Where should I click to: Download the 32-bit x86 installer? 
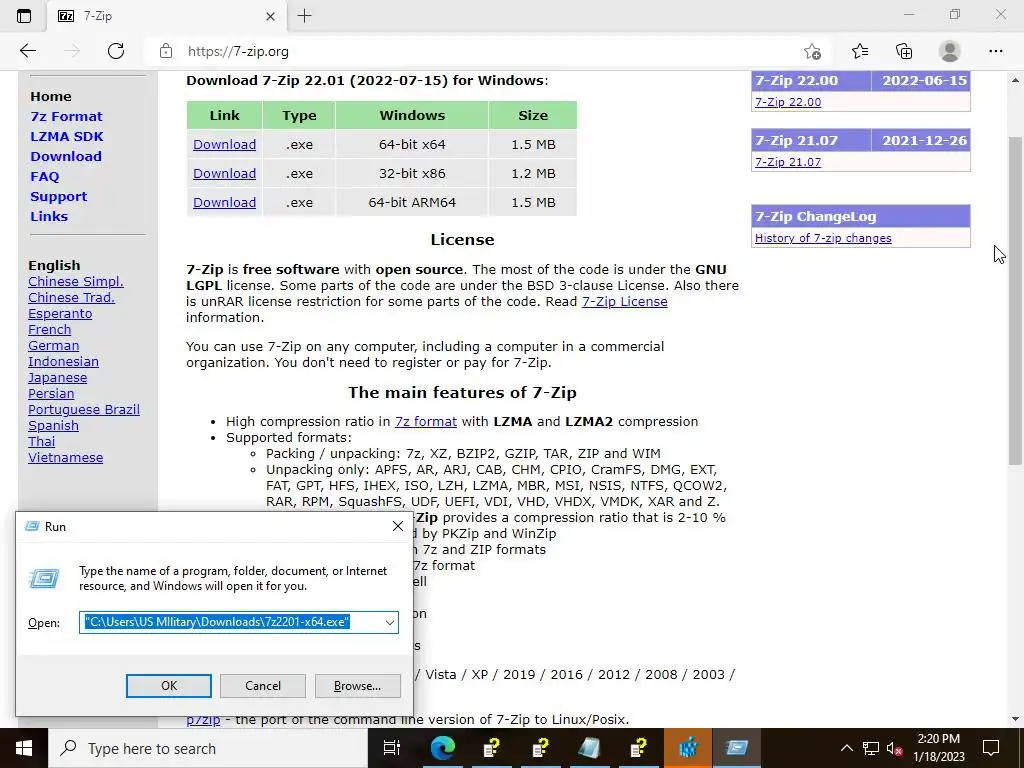(x=225, y=173)
